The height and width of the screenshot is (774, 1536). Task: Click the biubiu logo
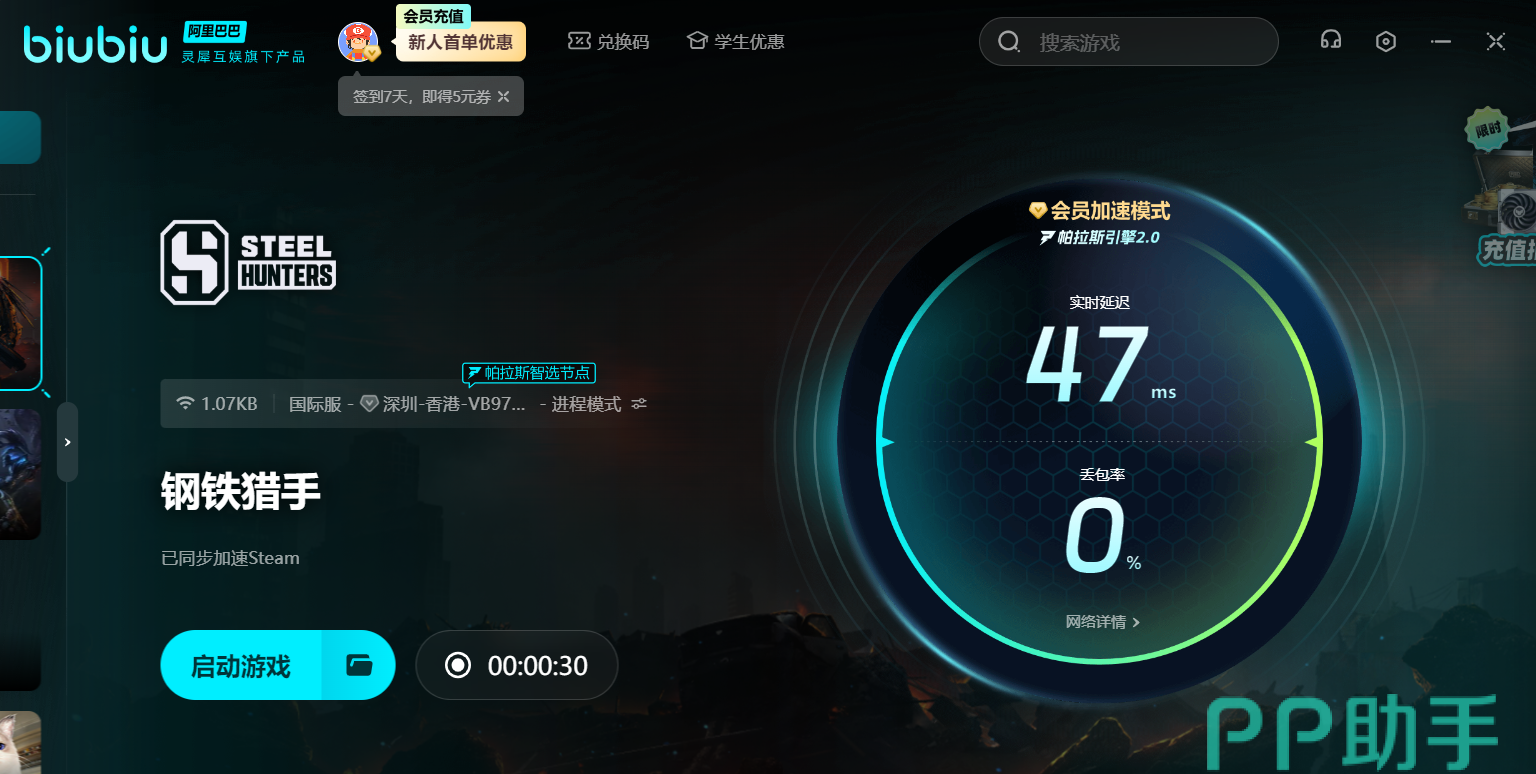tap(96, 43)
